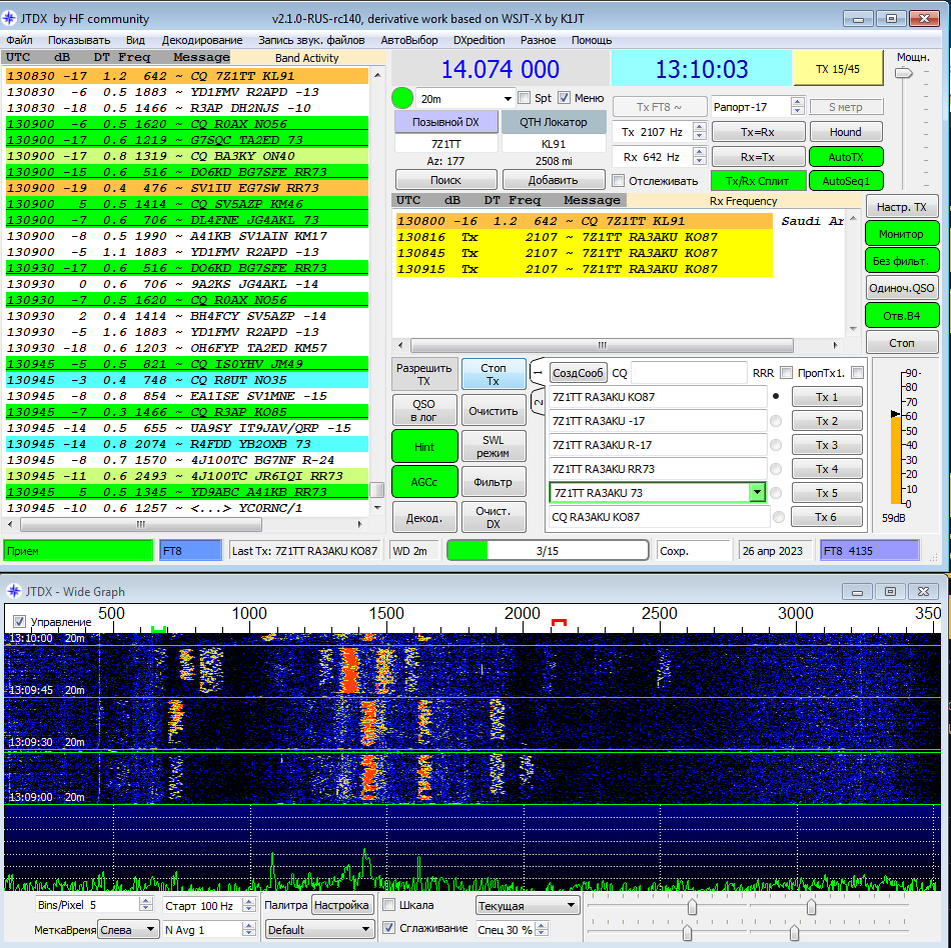Open the АвтоВыбор menu
This screenshot has width=951, height=948.
tap(409, 40)
